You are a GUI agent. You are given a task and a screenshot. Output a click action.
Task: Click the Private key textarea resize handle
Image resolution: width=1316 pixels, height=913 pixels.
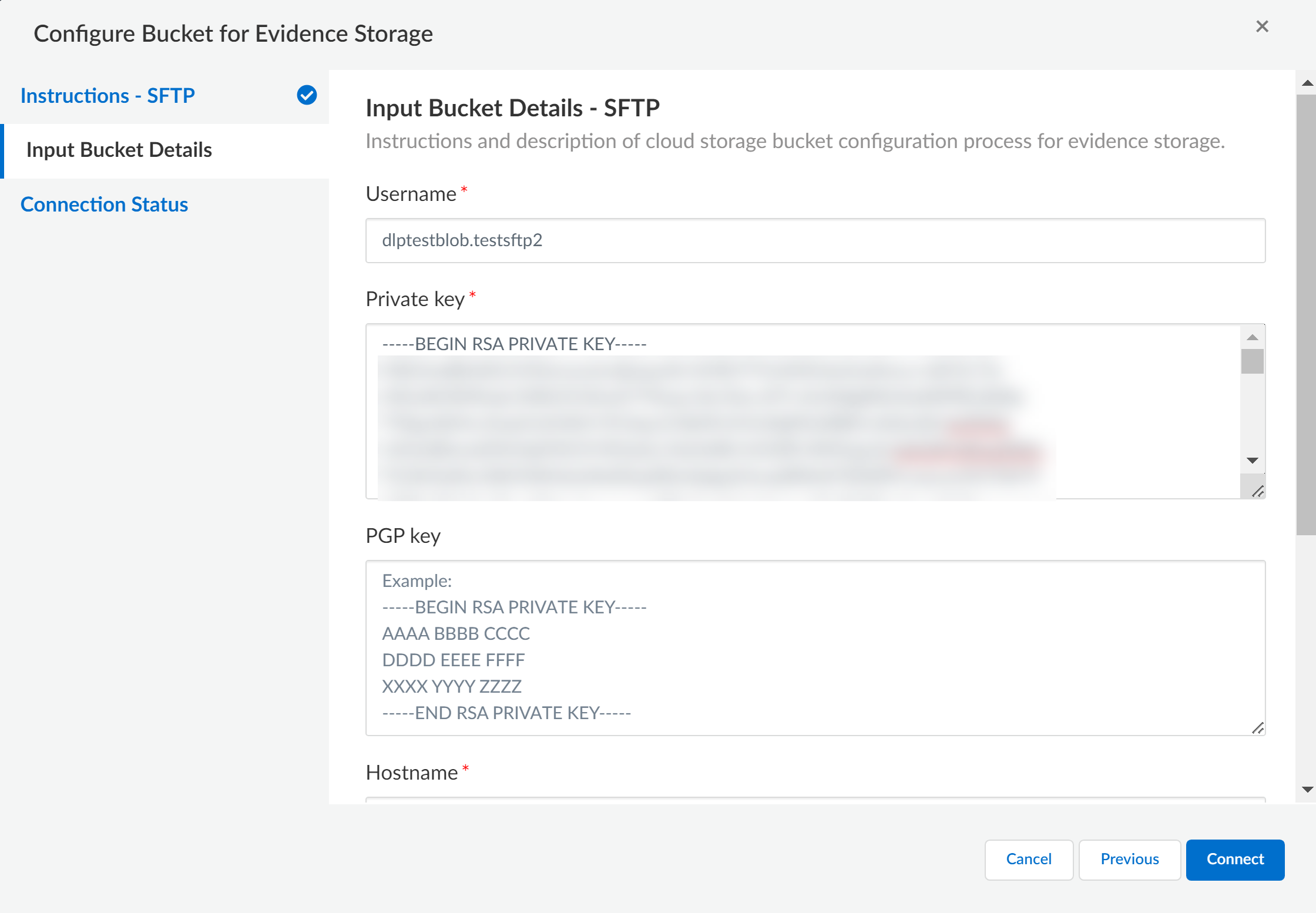click(1257, 492)
